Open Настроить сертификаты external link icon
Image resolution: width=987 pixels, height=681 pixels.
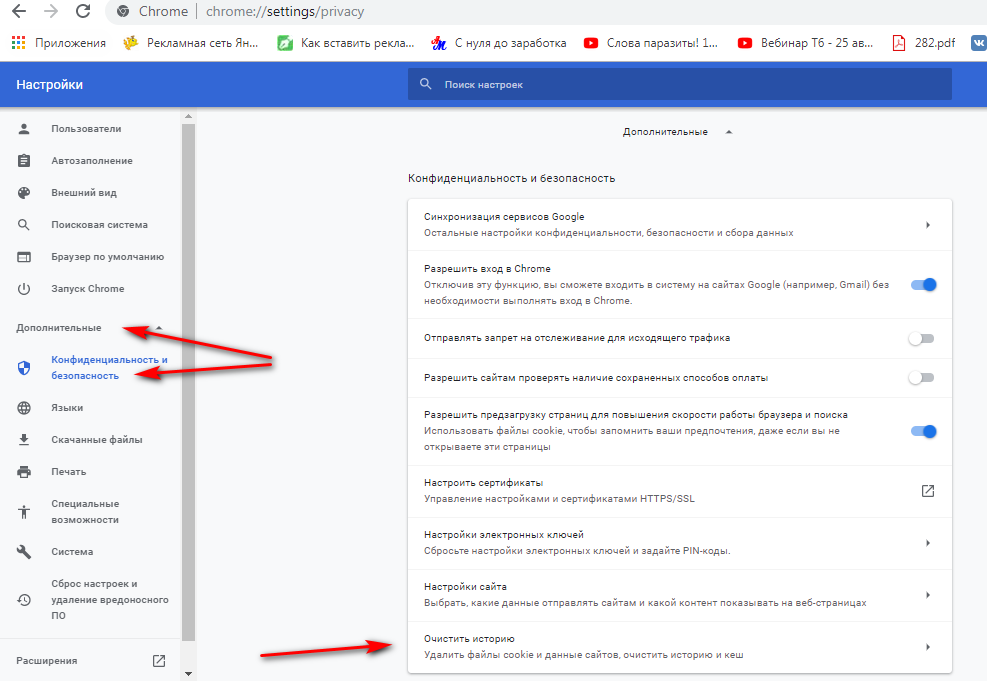pos(927,491)
